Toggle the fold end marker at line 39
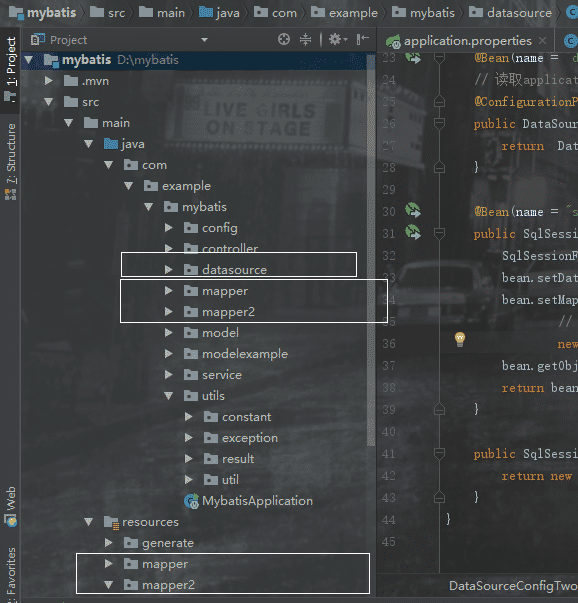 click(439, 409)
